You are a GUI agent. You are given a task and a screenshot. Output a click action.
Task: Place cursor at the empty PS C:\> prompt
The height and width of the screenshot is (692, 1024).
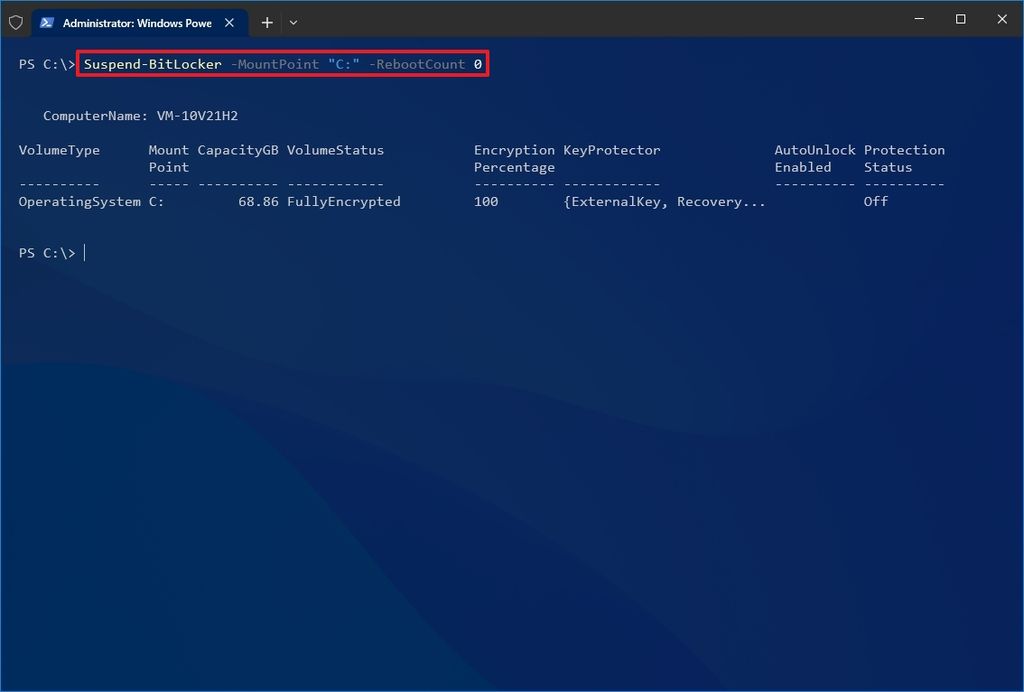(x=84, y=252)
